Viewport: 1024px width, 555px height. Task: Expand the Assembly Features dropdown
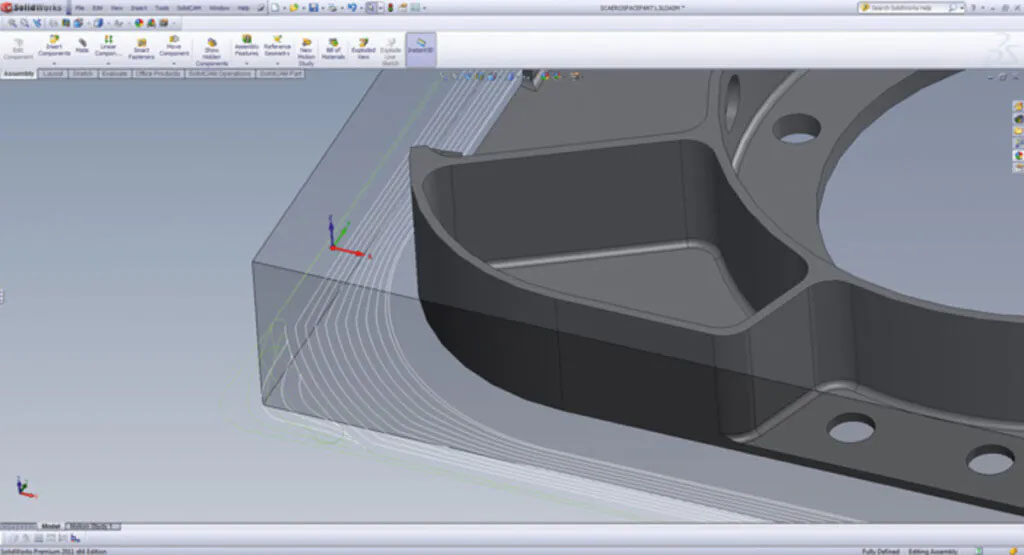(x=246, y=64)
